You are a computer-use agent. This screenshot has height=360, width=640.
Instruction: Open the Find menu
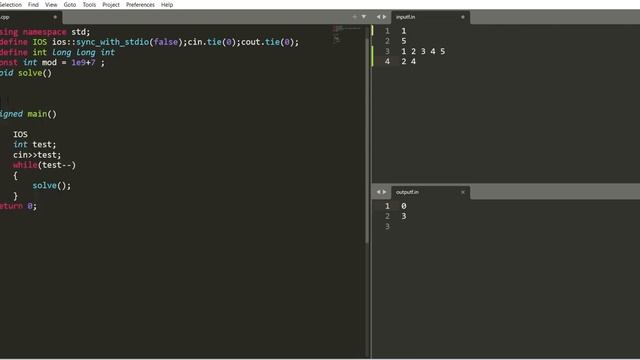33,4
